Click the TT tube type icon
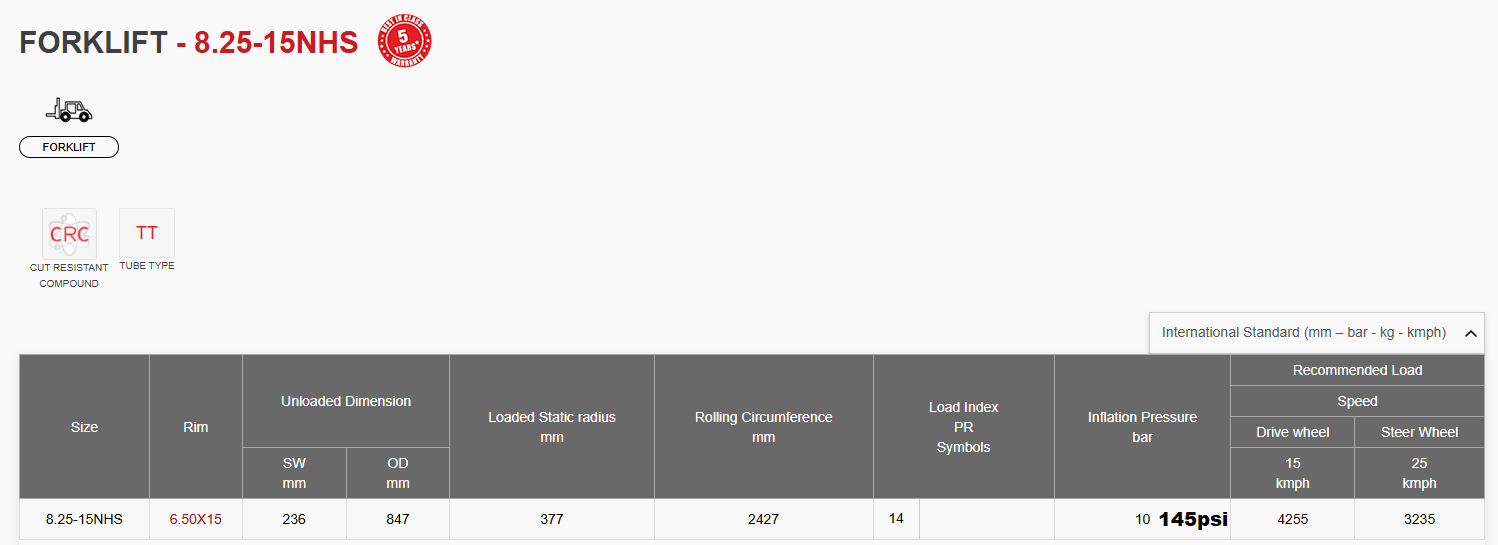The height and width of the screenshot is (545, 1498). pyautogui.click(x=147, y=233)
